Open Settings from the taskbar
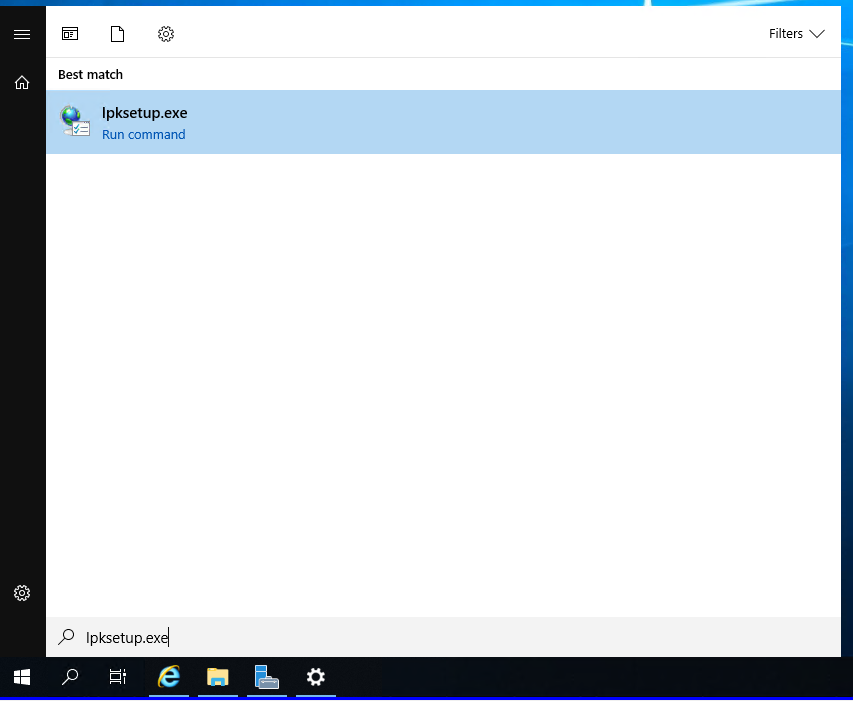This screenshot has width=853, height=701. tap(315, 677)
